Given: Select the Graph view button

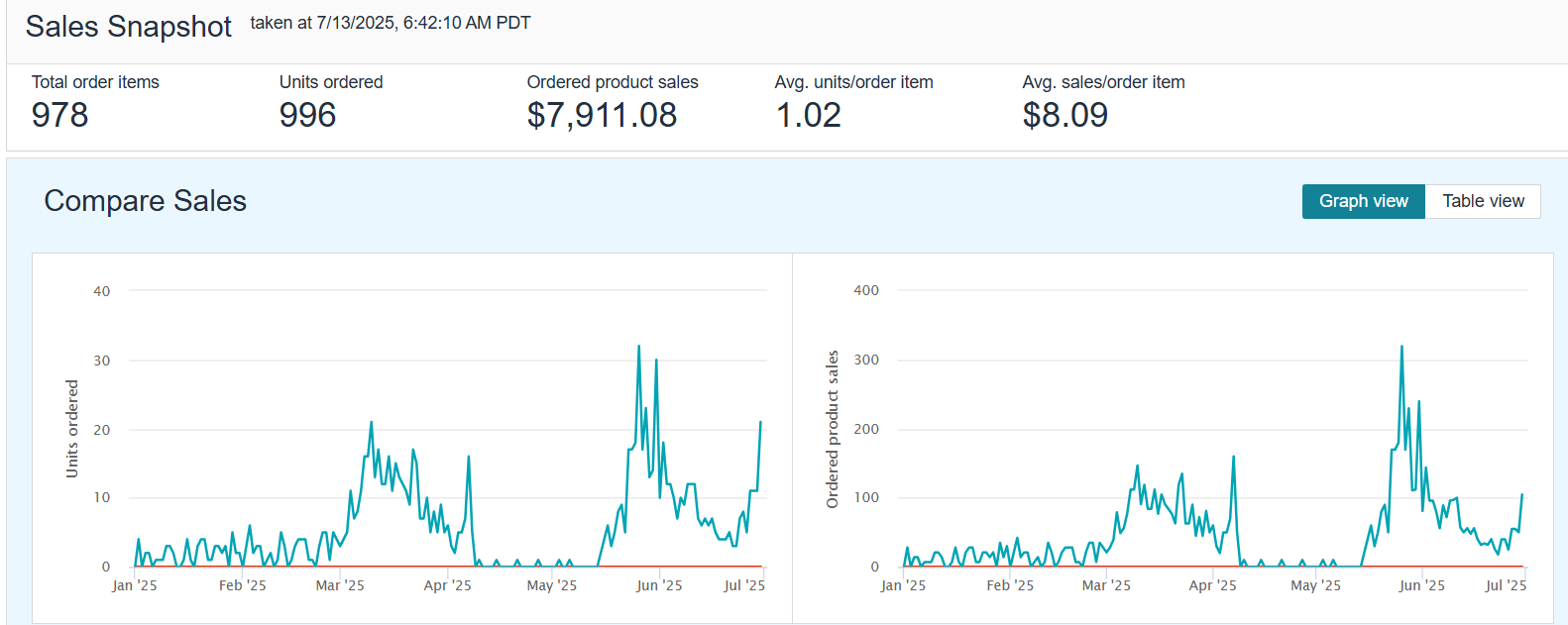Looking at the screenshot, I should 1363,201.
